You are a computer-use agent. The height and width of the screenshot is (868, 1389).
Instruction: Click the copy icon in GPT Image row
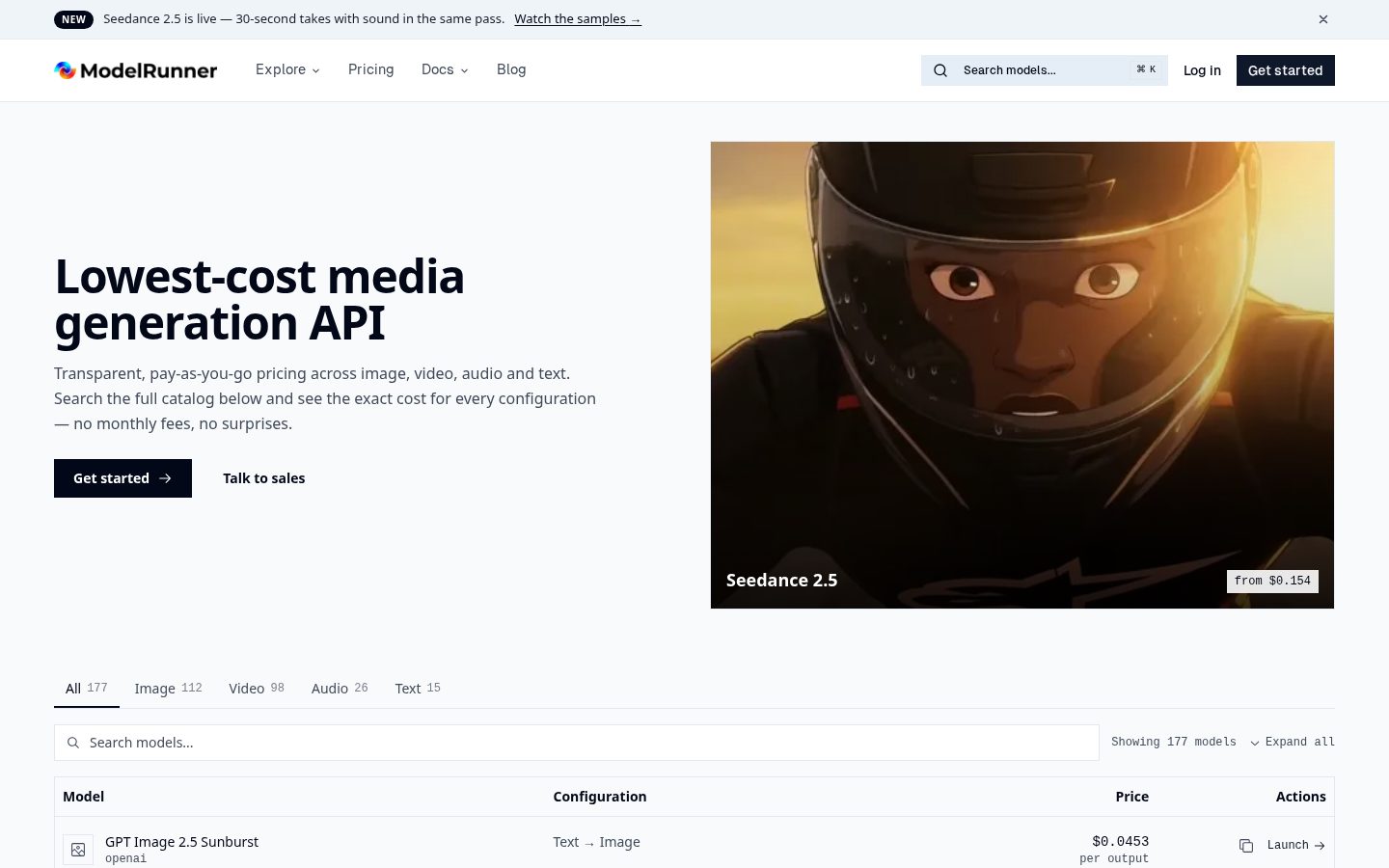tap(1246, 846)
